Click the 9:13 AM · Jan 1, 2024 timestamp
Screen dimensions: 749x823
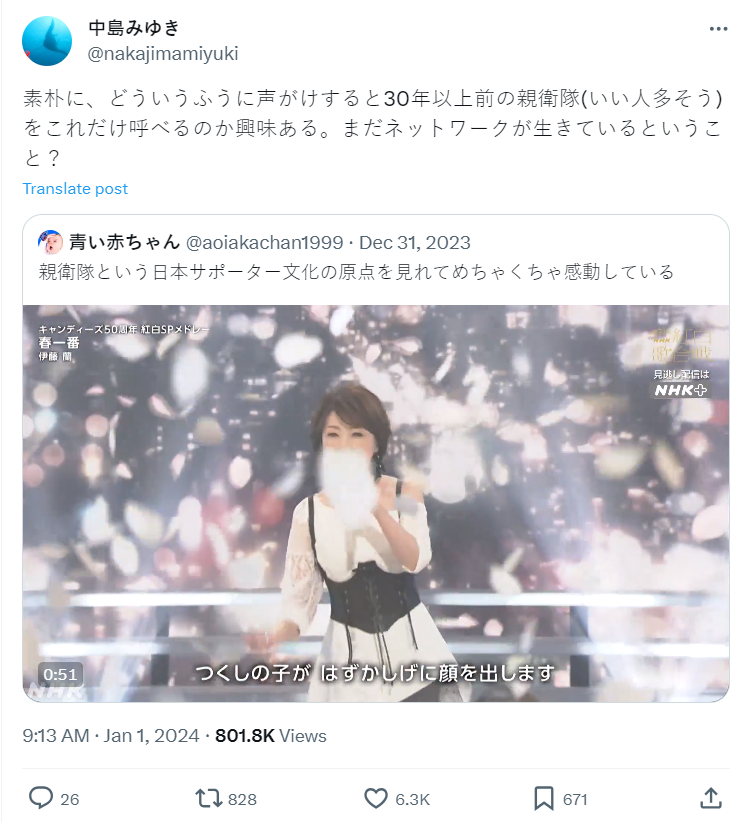click(x=111, y=736)
